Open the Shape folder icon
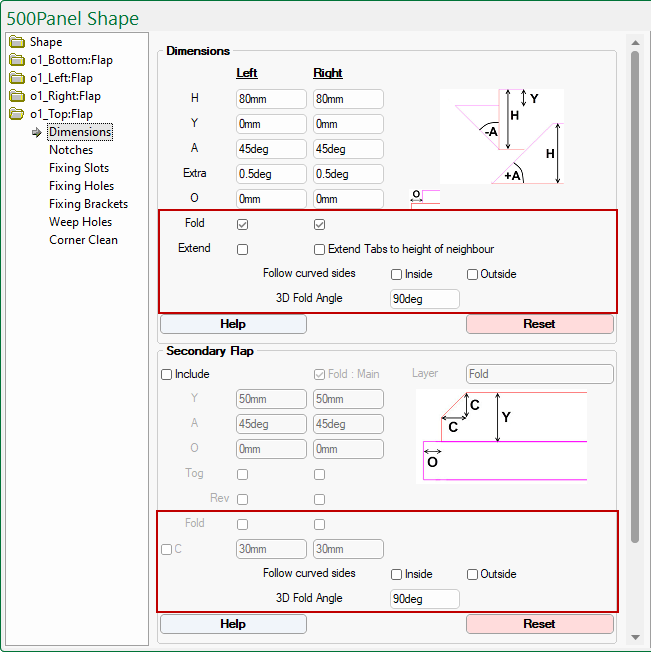This screenshot has width=651, height=652. coord(16,42)
